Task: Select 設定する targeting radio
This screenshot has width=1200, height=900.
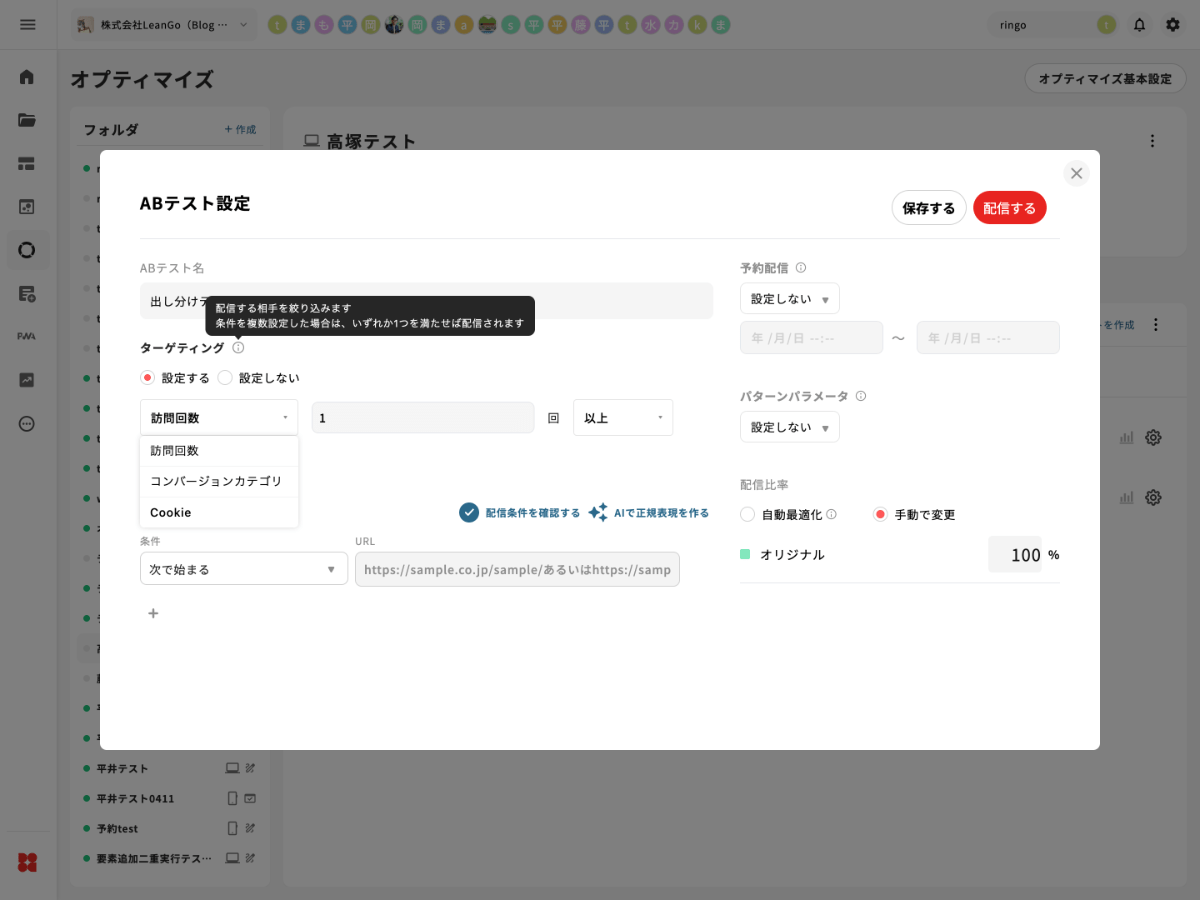Action: click(x=147, y=378)
